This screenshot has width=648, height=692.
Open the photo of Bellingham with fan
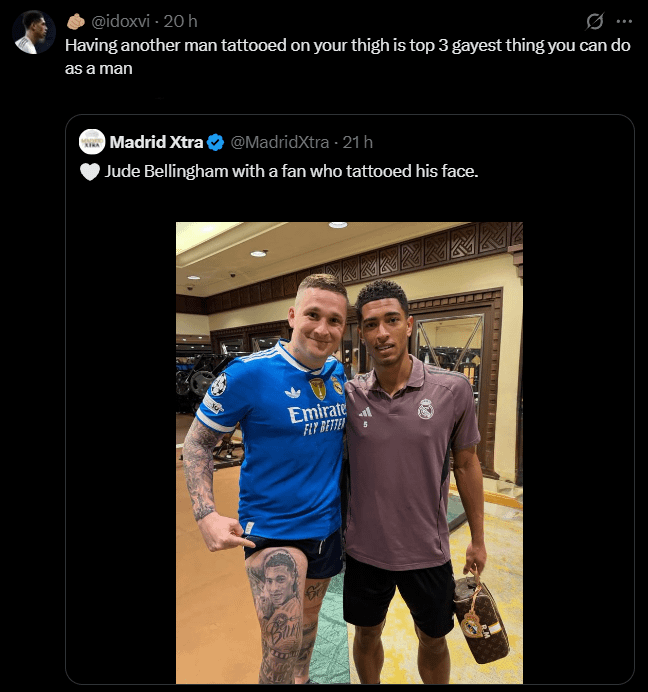pyautogui.click(x=349, y=452)
